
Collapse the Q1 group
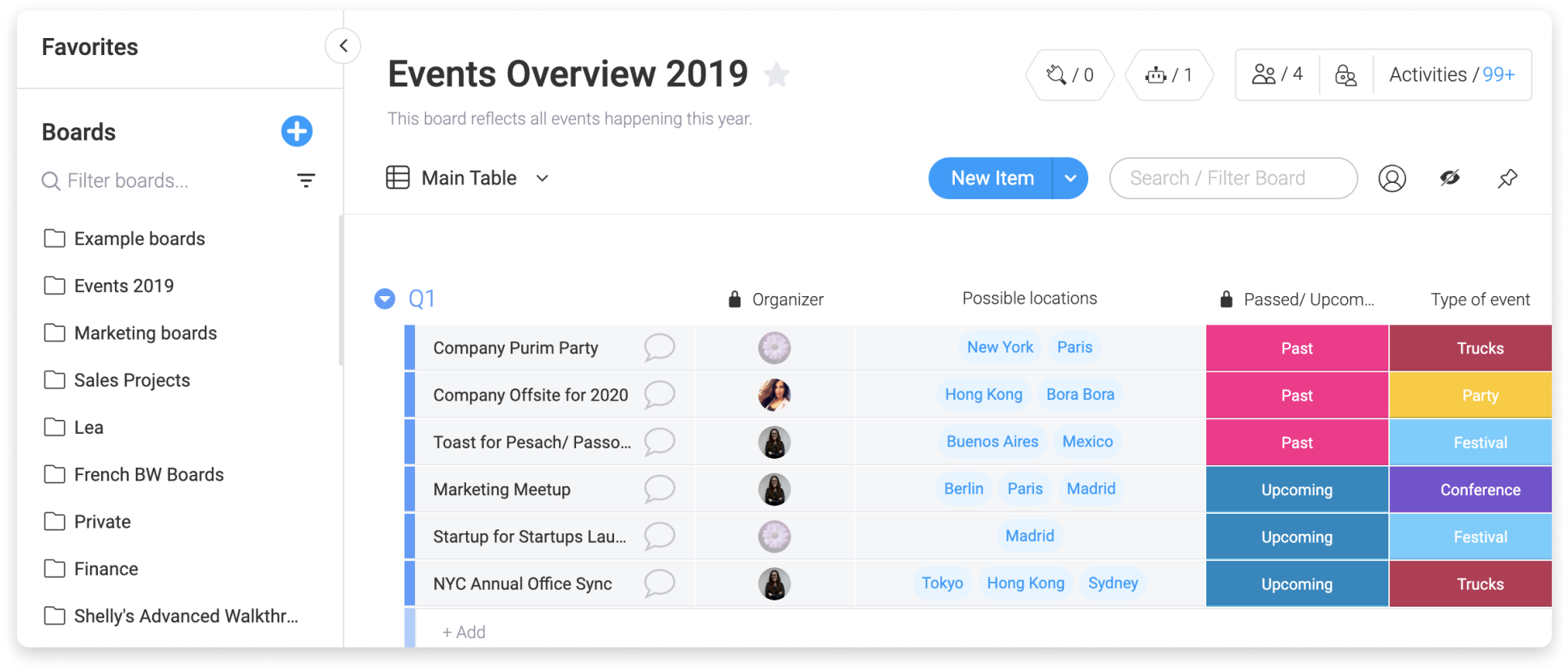tap(384, 299)
